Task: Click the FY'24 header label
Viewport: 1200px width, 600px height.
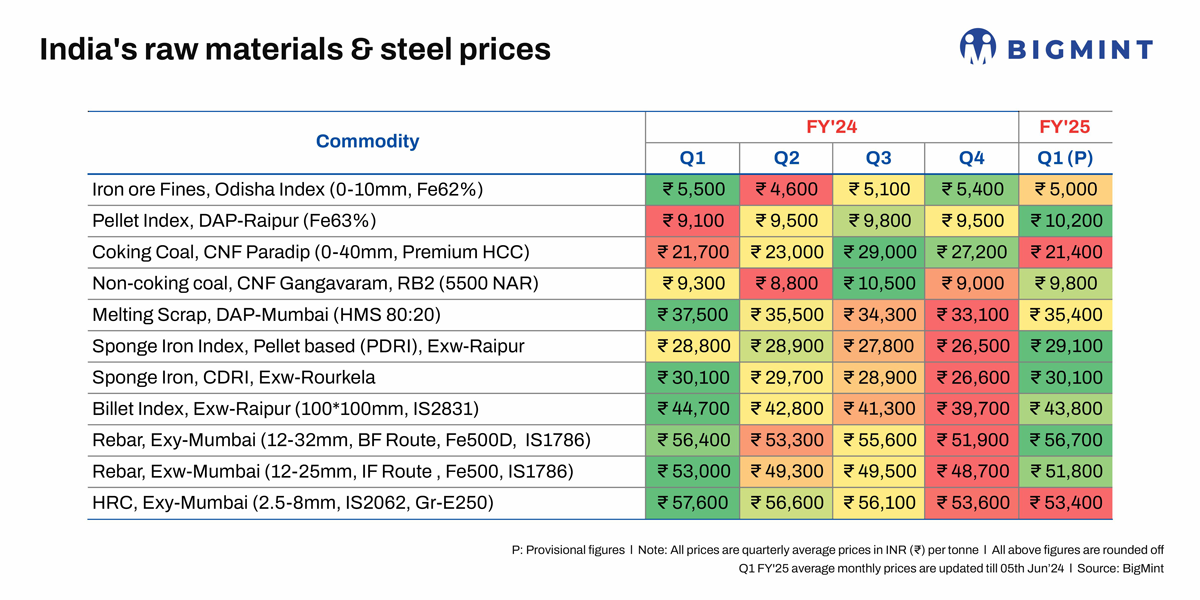Action: pos(832,127)
